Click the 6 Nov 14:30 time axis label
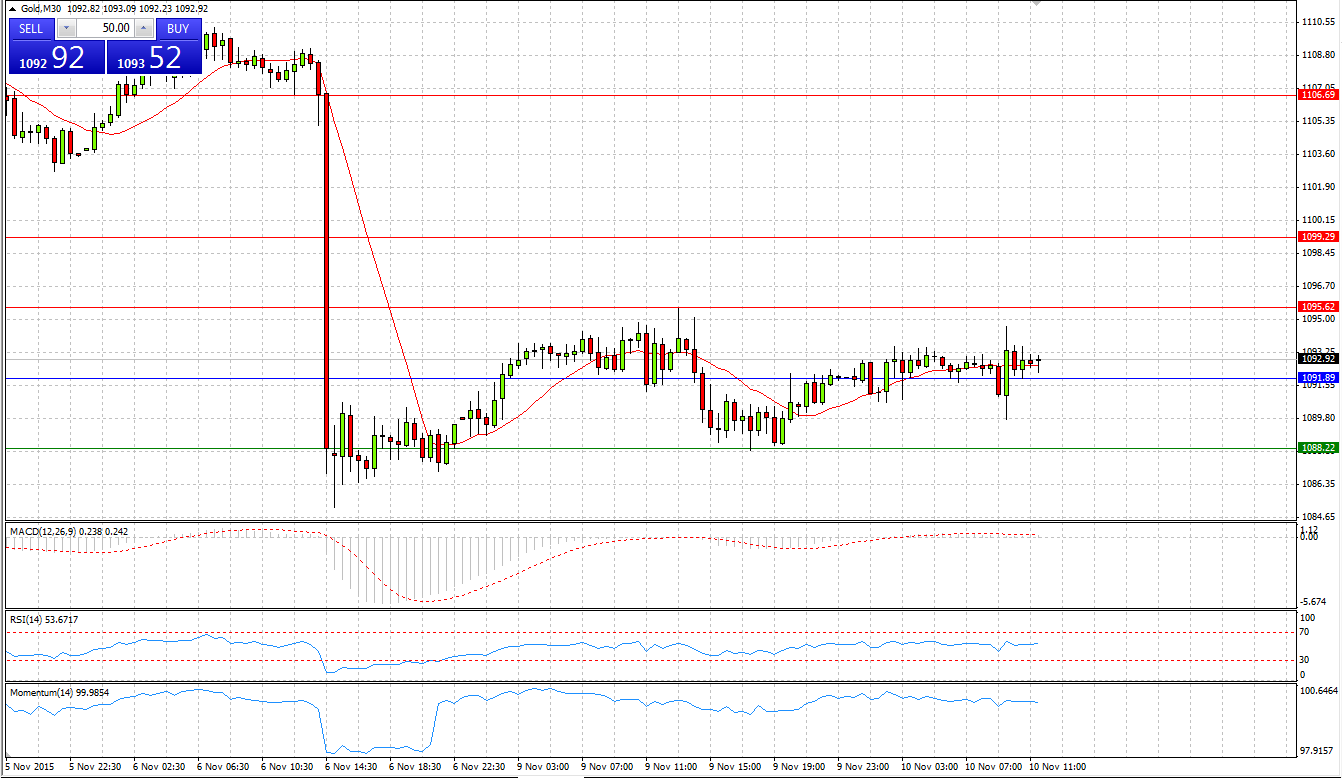Screen dimensions: 1342x778 (351, 767)
